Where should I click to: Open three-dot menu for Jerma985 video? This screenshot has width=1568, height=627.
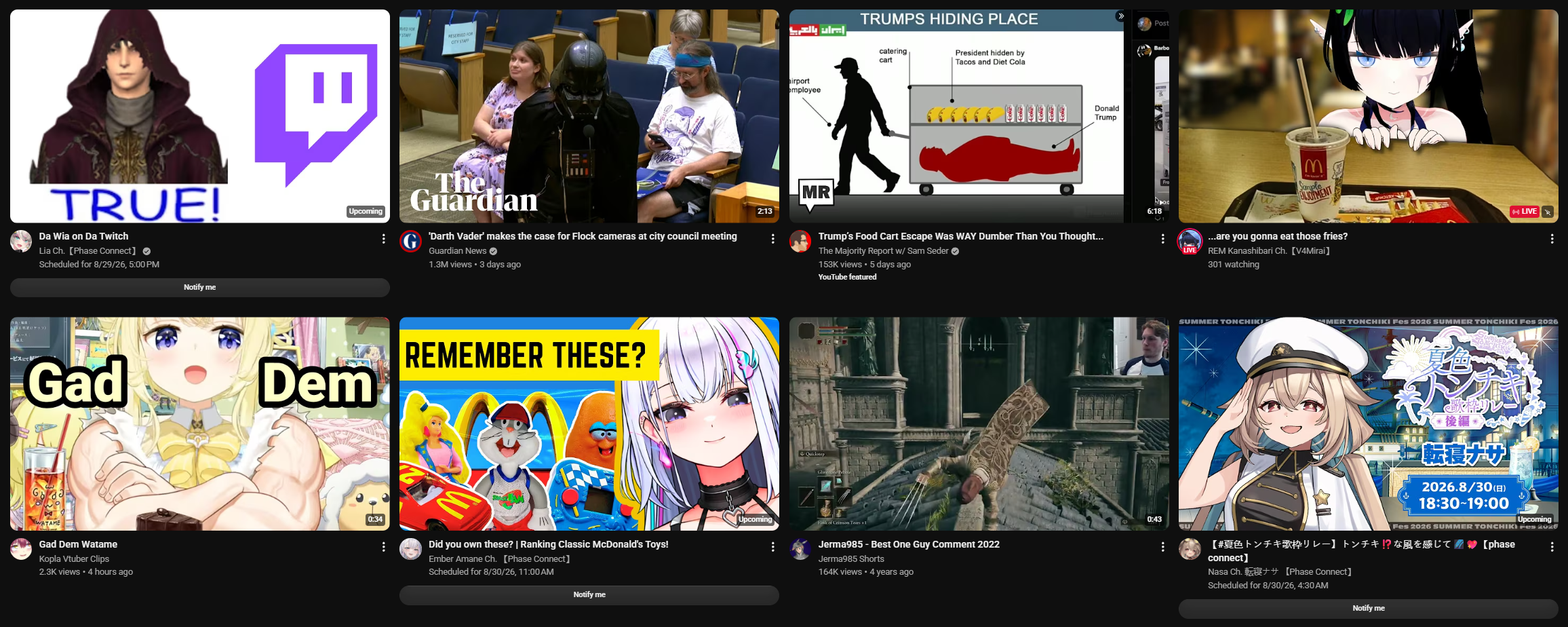click(x=1162, y=547)
